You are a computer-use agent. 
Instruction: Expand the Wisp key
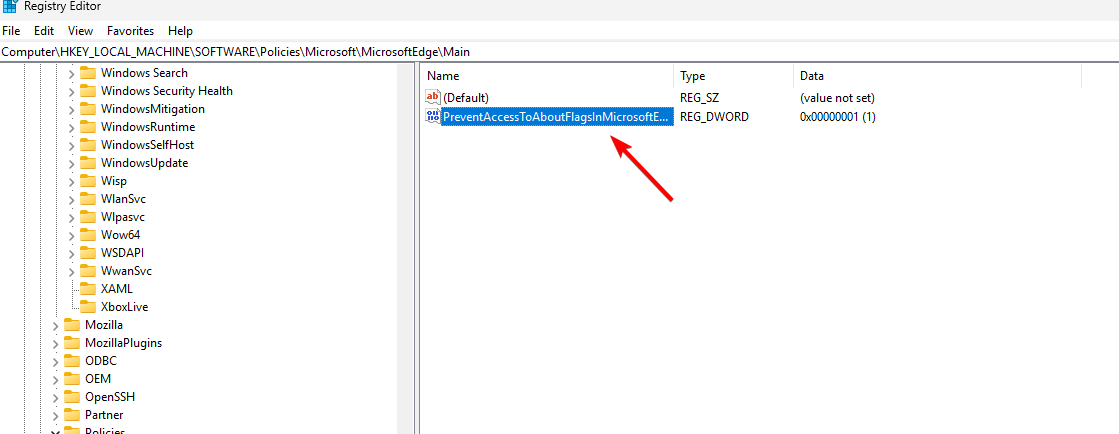click(71, 181)
